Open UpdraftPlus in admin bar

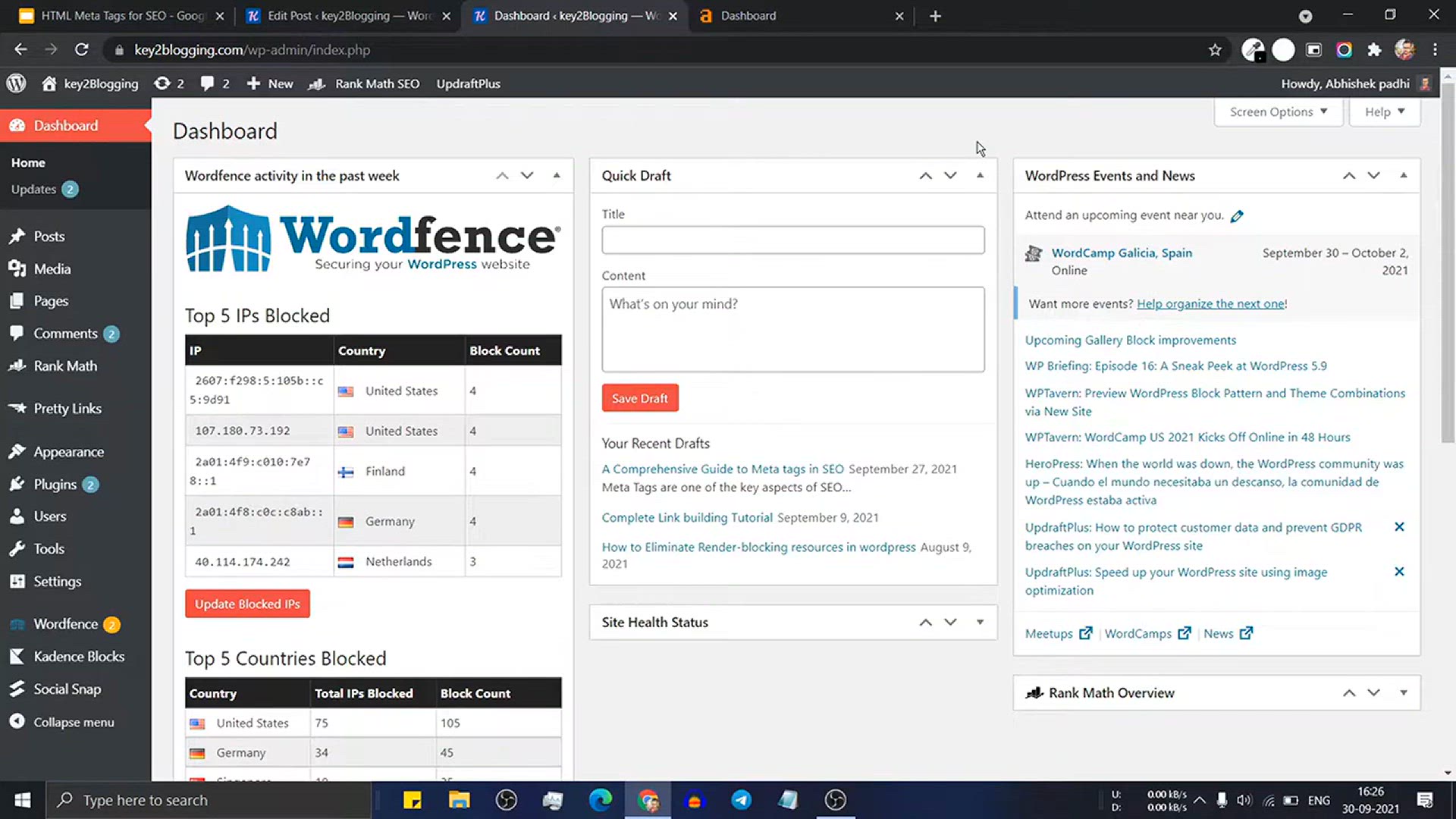pyautogui.click(x=468, y=83)
